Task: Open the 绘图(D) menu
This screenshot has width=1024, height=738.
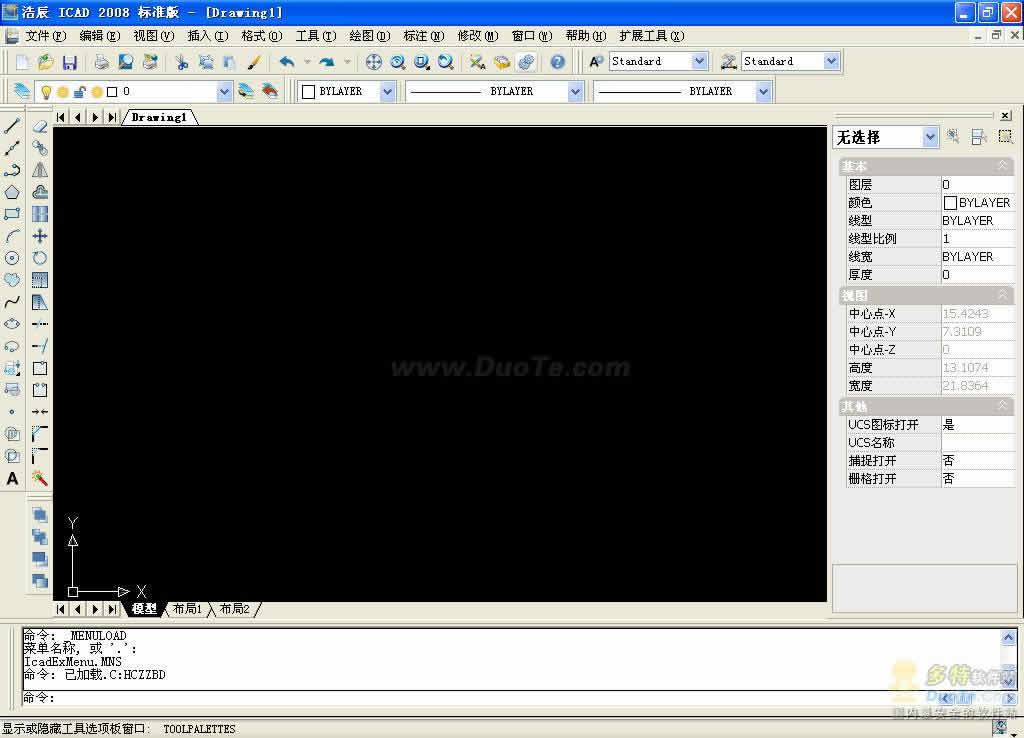Action: click(x=370, y=36)
